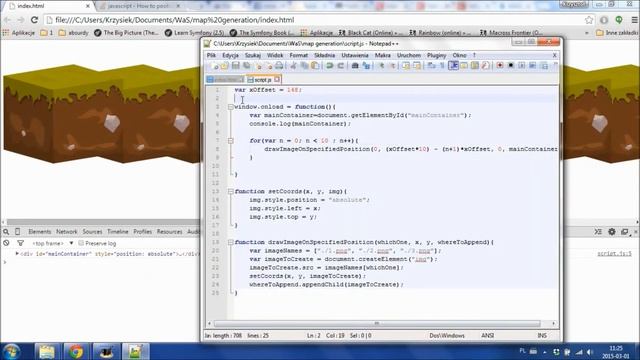
Task: Click the Save recorded macro icon
Action: coord(544,66)
